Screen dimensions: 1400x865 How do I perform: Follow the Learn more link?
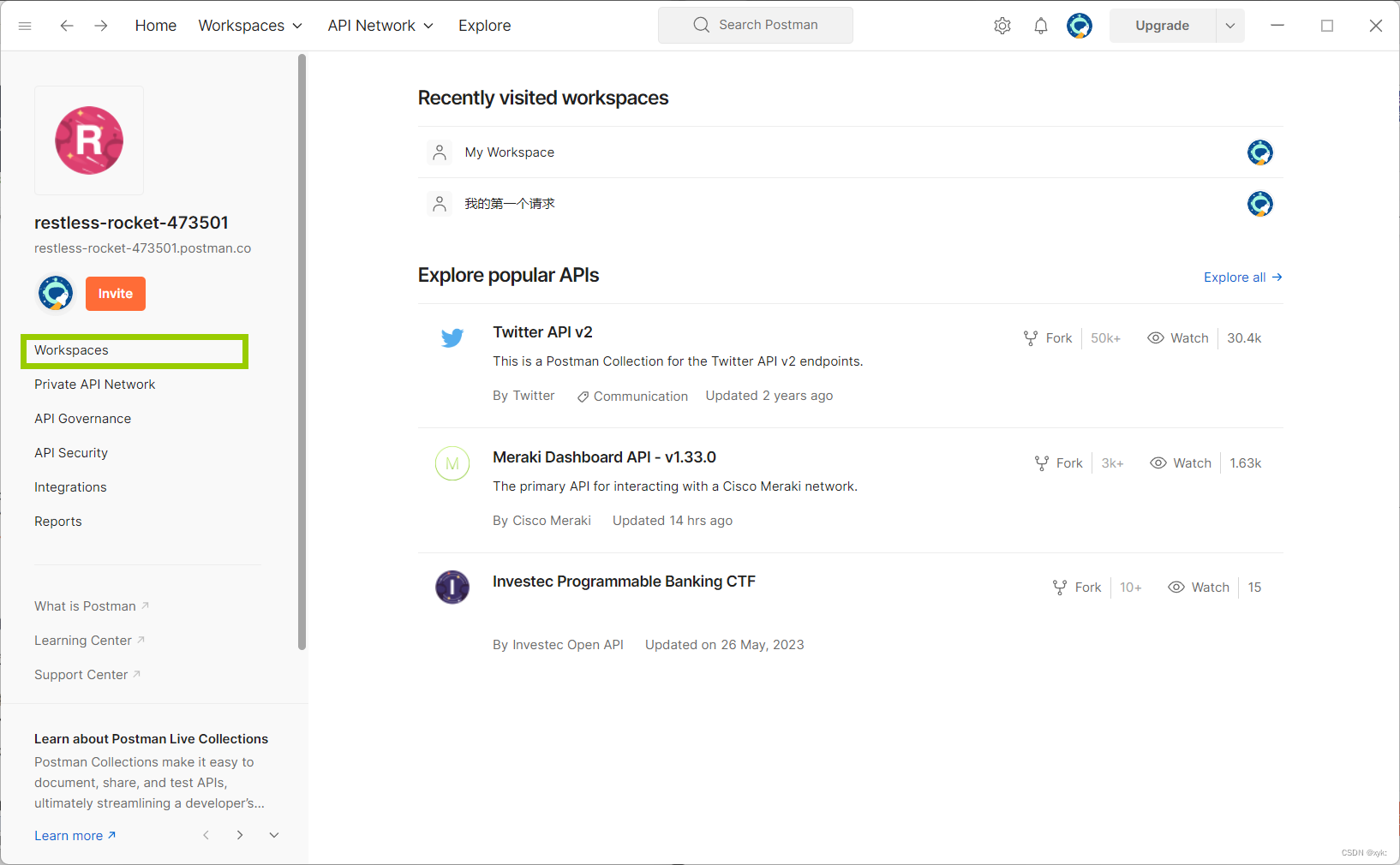pos(75,836)
